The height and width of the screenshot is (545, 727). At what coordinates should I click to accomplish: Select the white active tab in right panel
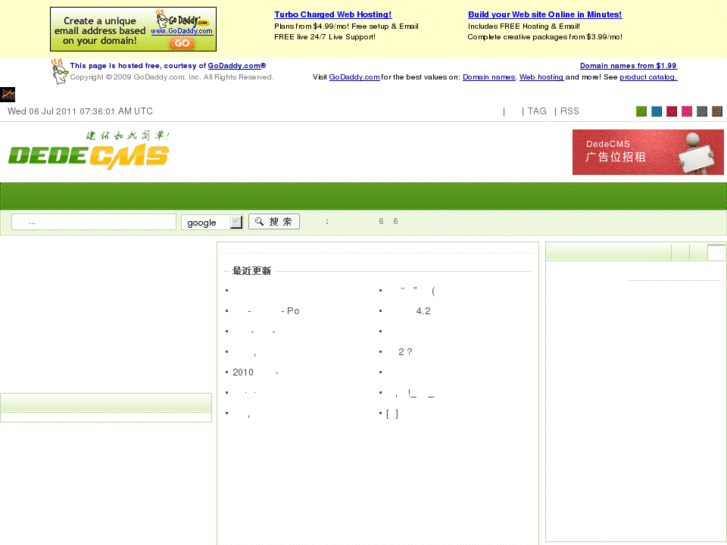[716, 253]
